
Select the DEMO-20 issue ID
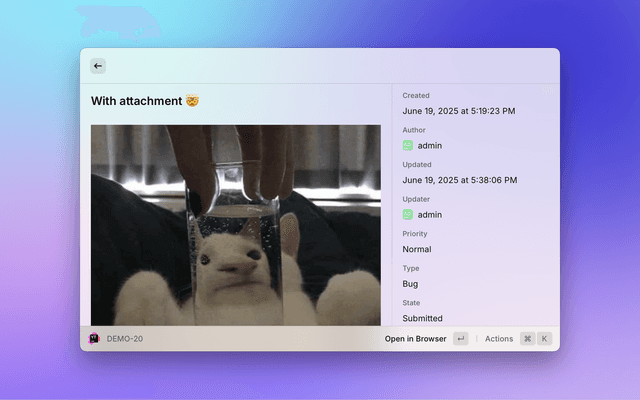[125, 339]
